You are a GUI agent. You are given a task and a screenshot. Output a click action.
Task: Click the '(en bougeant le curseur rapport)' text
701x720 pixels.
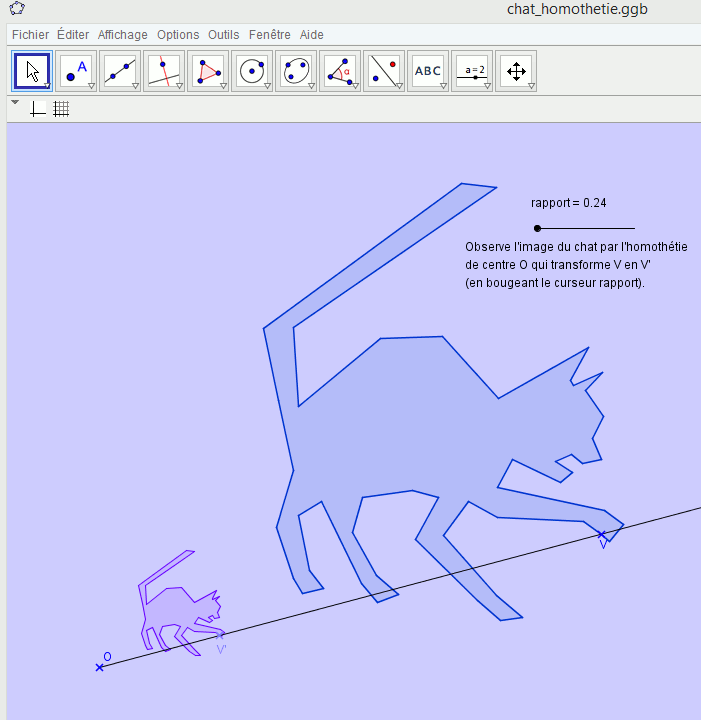click(x=555, y=283)
